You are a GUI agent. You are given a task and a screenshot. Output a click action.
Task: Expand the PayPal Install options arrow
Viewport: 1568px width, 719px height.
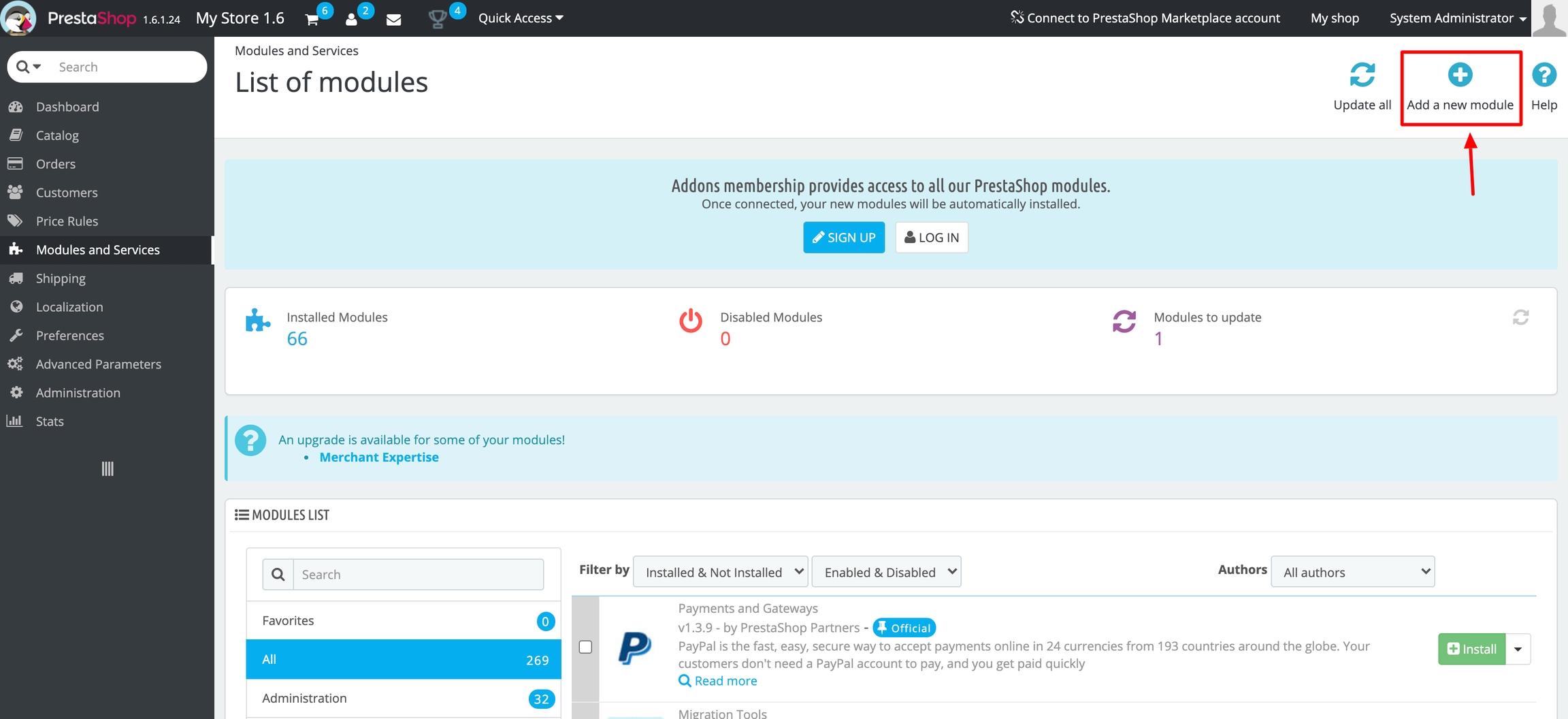[1518, 649]
